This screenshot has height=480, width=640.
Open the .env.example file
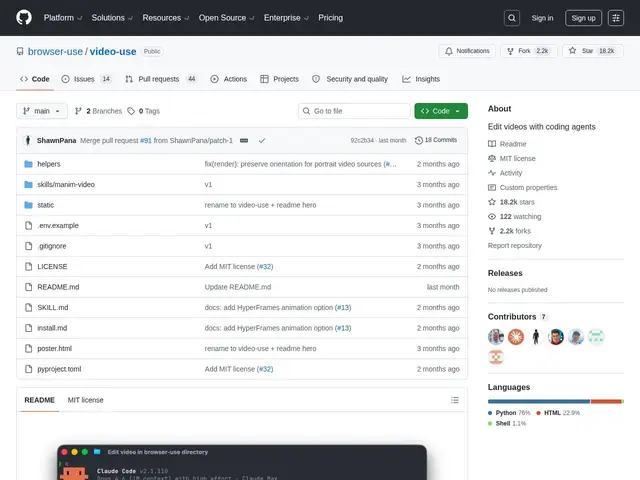pos(58,225)
